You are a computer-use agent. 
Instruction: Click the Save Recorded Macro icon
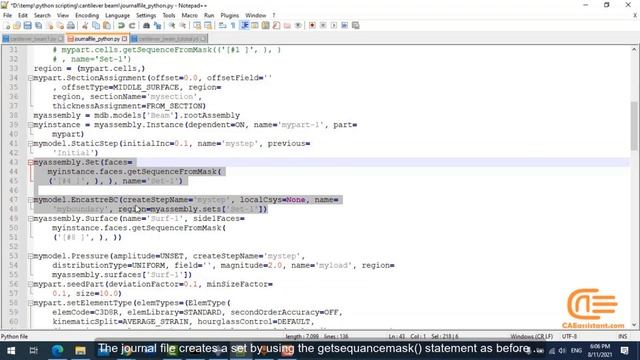coord(356,26)
